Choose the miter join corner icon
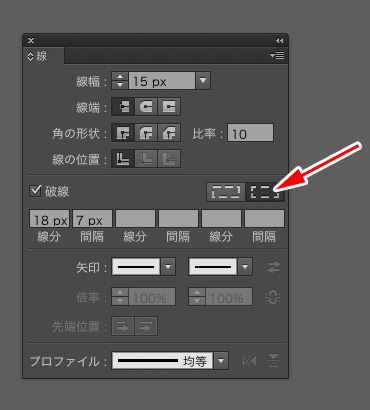Screen dimensions: 370x410 click(x=123, y=133)
